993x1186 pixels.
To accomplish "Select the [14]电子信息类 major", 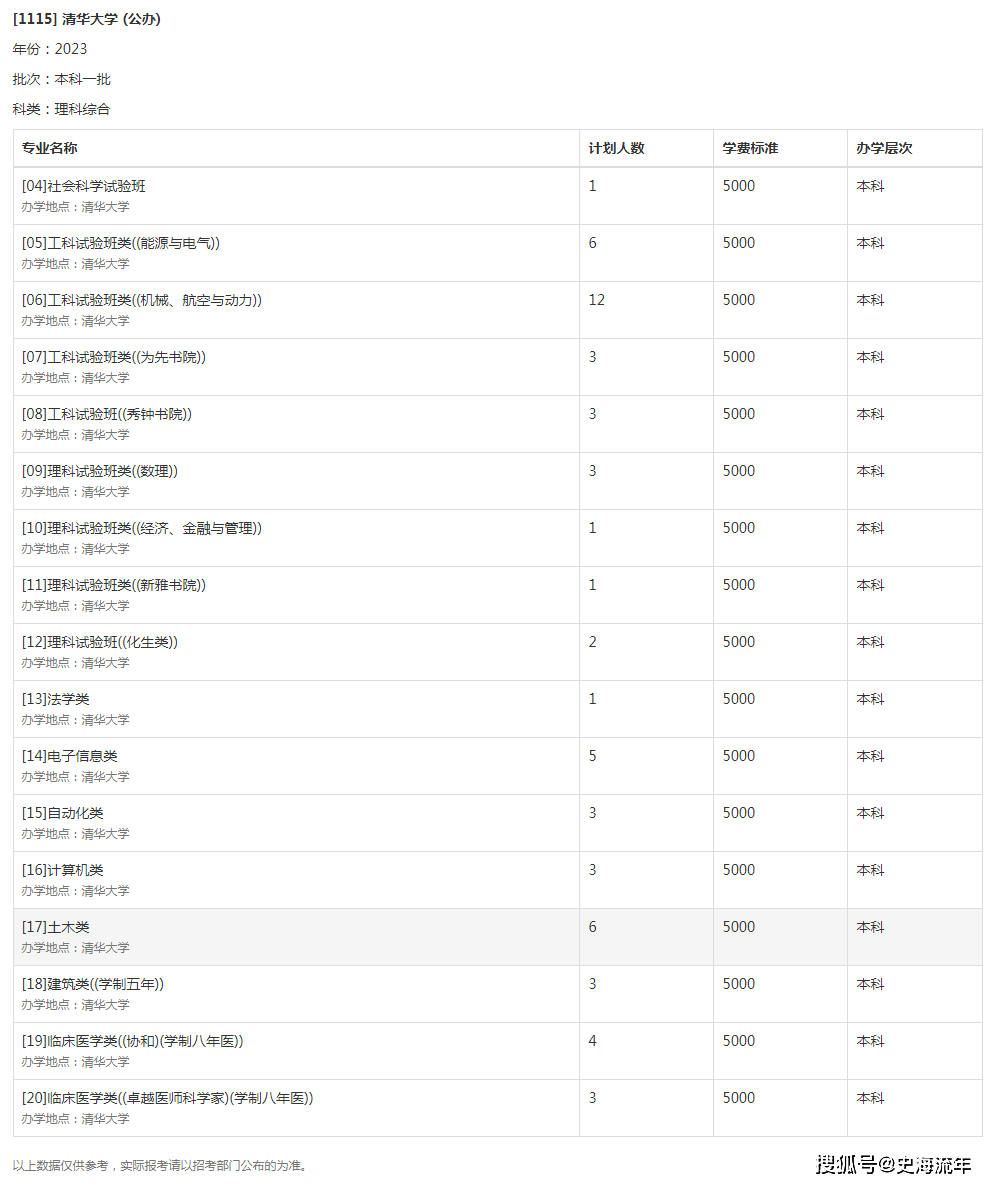I will pyautogui.click(x=70, y=756).
